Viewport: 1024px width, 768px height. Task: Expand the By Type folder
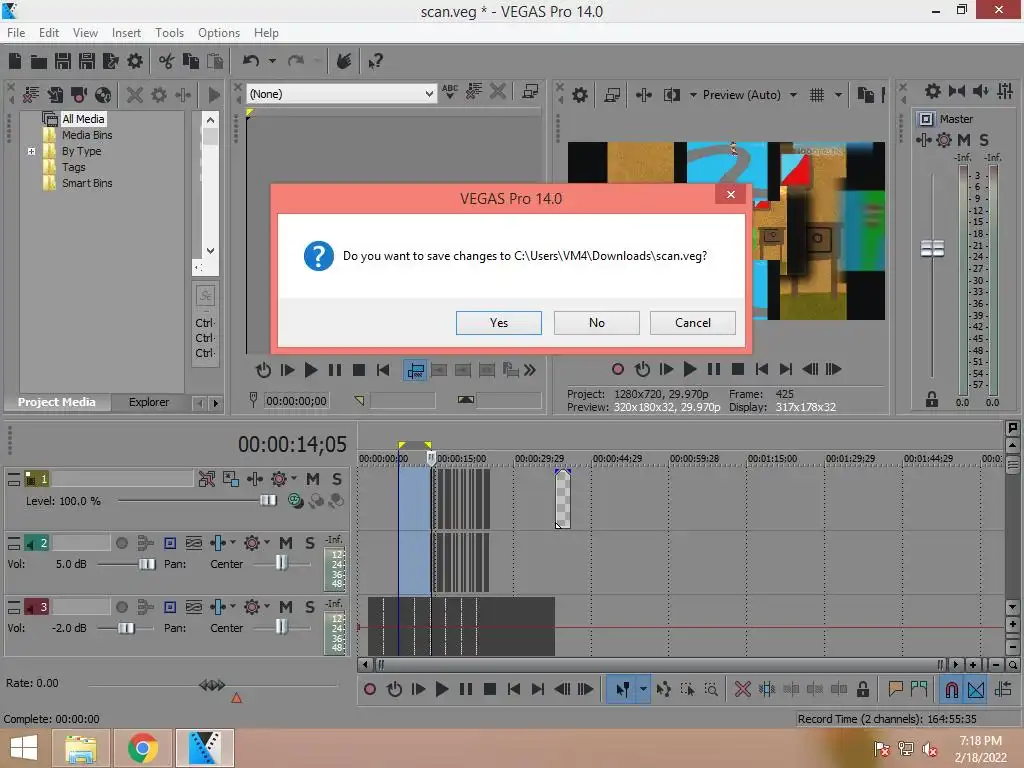(x=31, y=151)
